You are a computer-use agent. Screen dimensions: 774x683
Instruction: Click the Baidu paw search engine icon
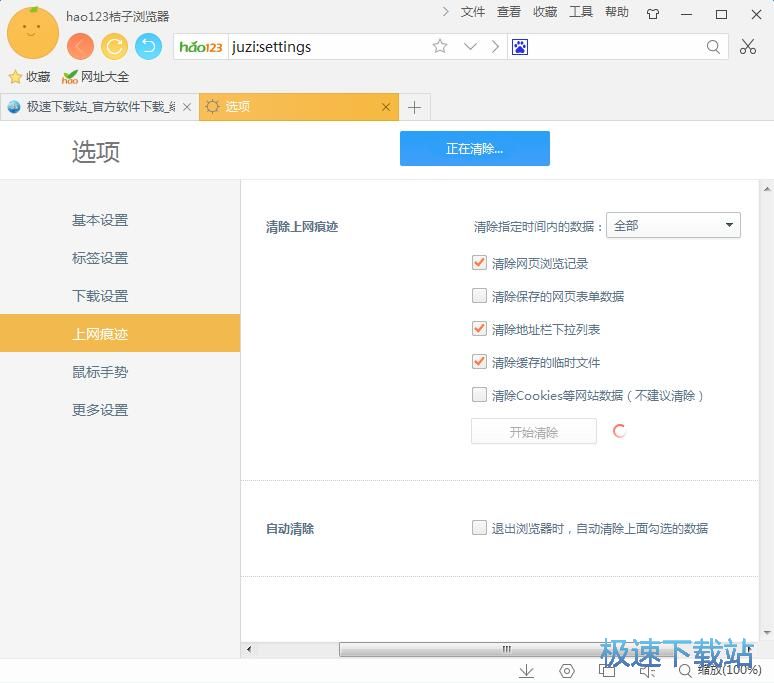coord(520,47)
